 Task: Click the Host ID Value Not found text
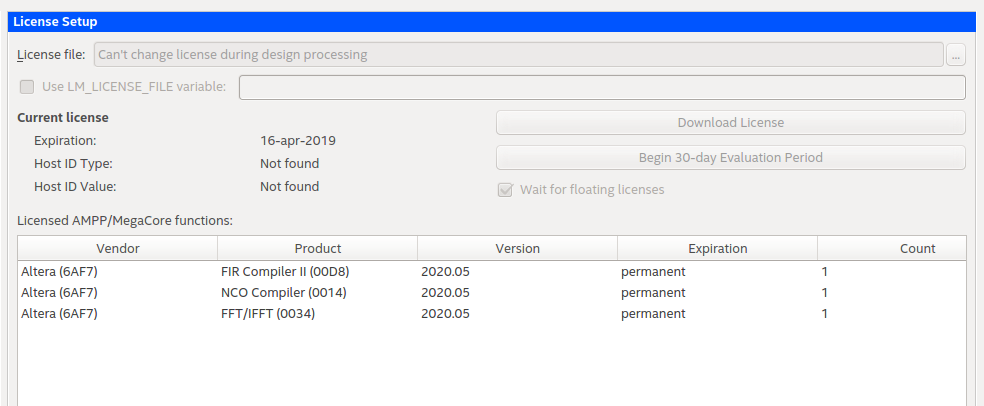click(289, 187)
